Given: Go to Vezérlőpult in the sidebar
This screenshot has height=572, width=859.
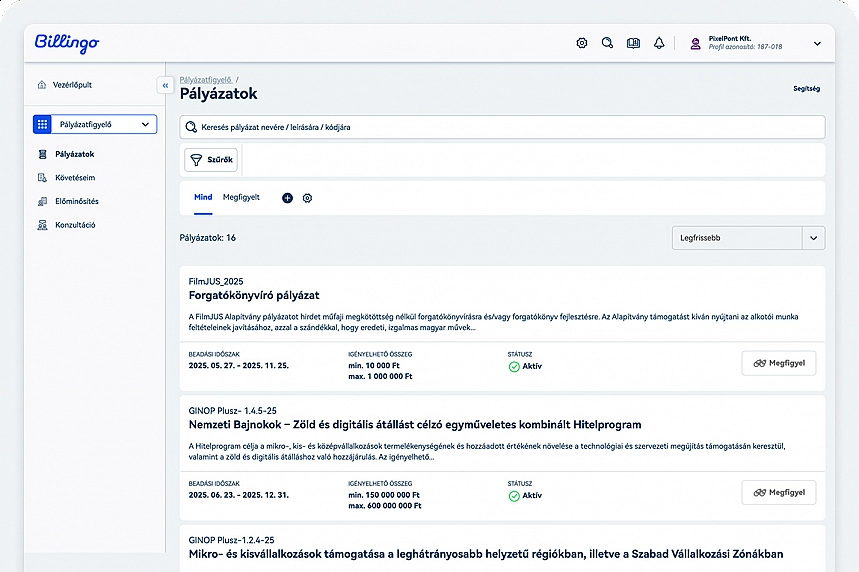Looking at the screenshot, I should click(72, 85).
